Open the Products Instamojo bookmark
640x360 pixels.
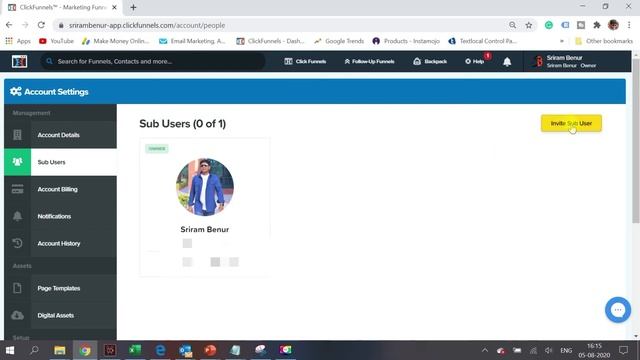pyautogui.click(x=406, y=41)
